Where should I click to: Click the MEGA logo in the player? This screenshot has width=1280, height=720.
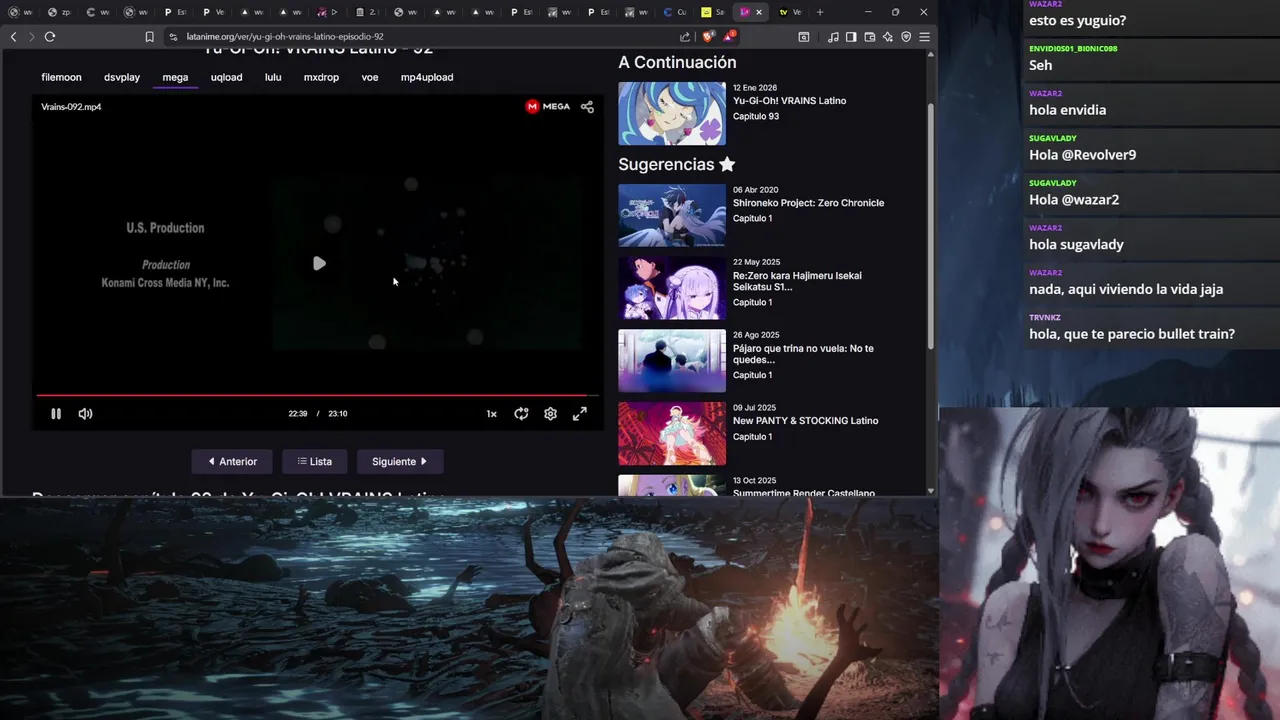pyautogui.click(x=548, y=107)
